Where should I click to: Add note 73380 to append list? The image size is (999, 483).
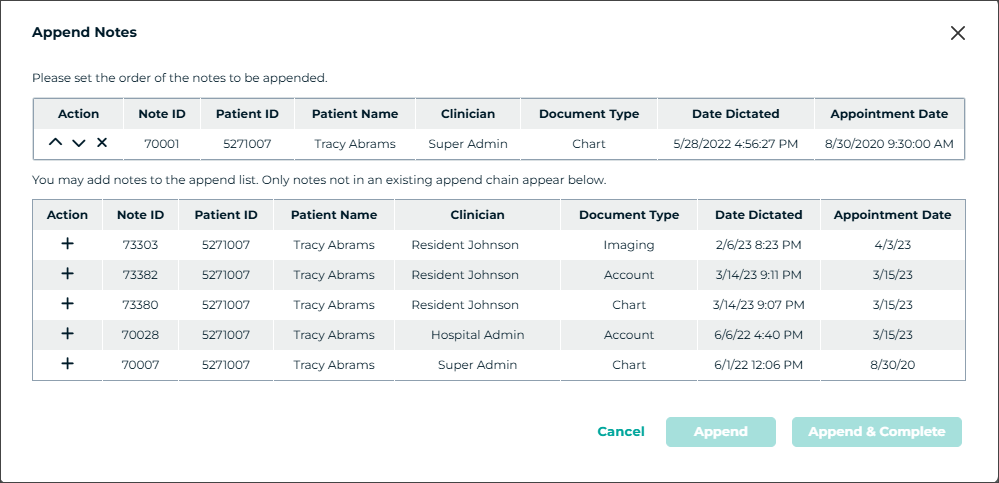pyautogui.click(x=68, y=304)
